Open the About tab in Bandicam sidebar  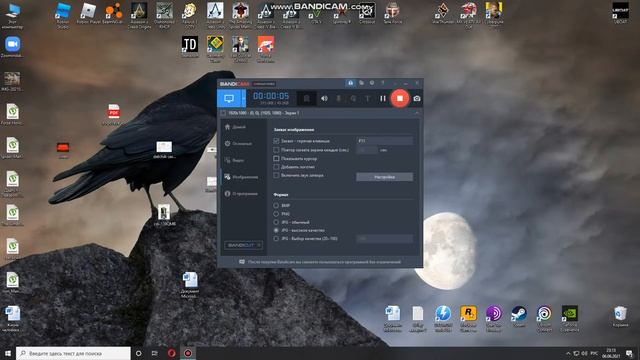(241, 194)
